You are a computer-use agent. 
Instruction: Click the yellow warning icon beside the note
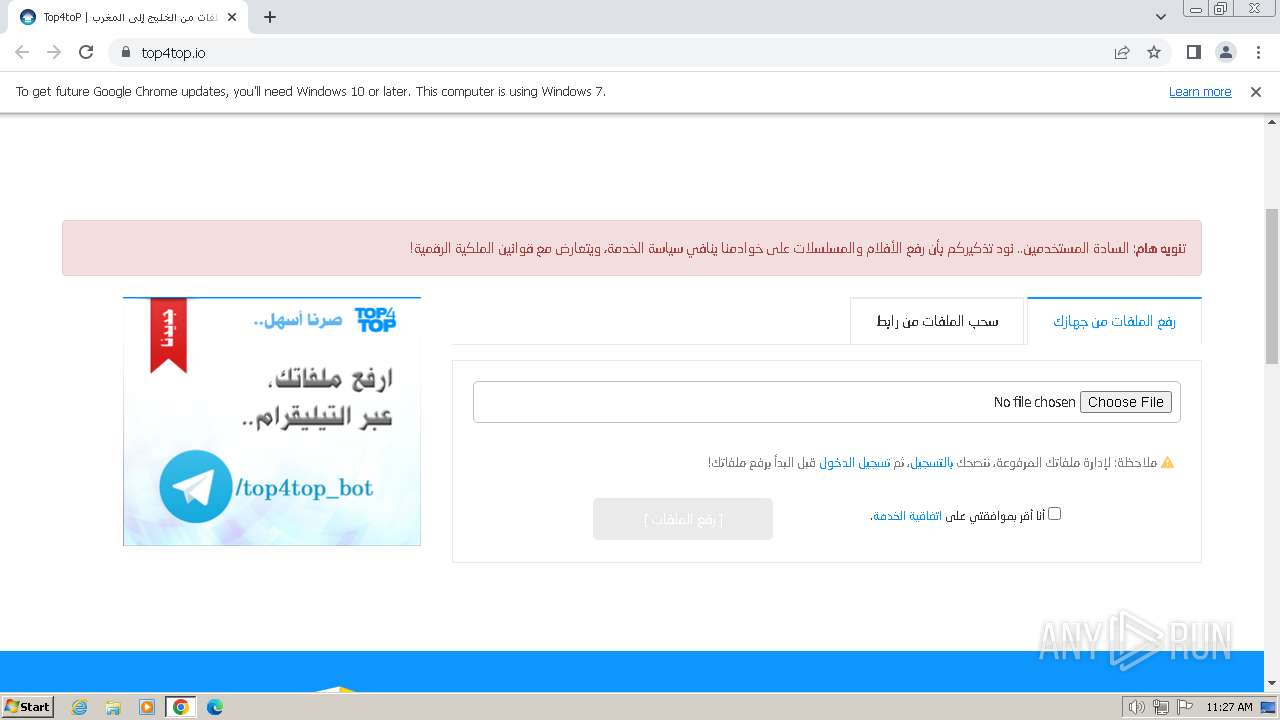tap(1167, 463)
